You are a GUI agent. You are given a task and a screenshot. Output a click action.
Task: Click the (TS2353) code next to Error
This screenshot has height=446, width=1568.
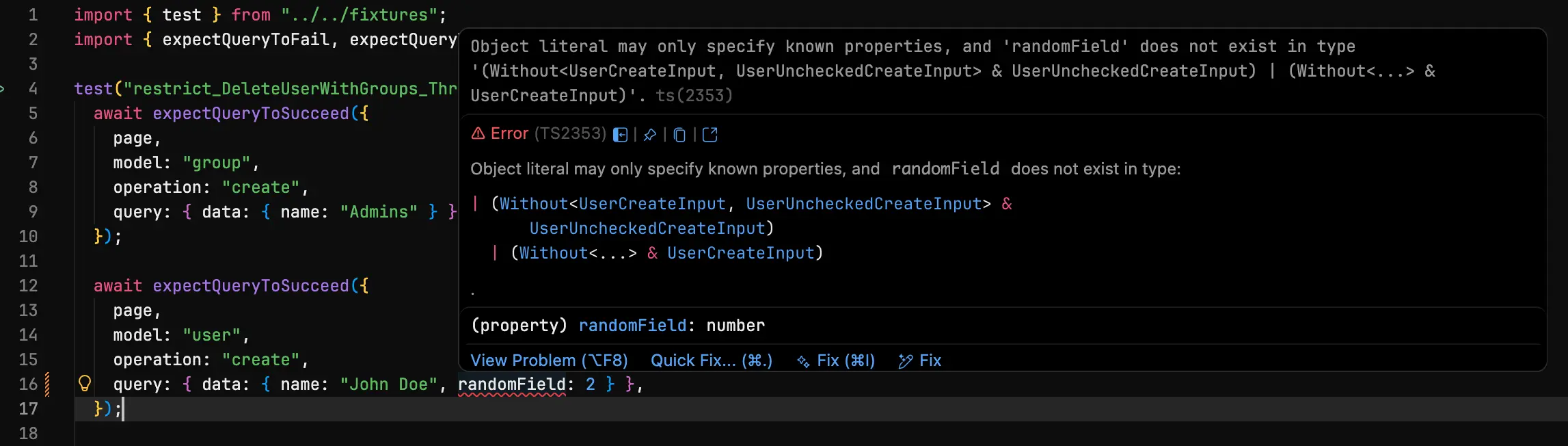point(570,133)
